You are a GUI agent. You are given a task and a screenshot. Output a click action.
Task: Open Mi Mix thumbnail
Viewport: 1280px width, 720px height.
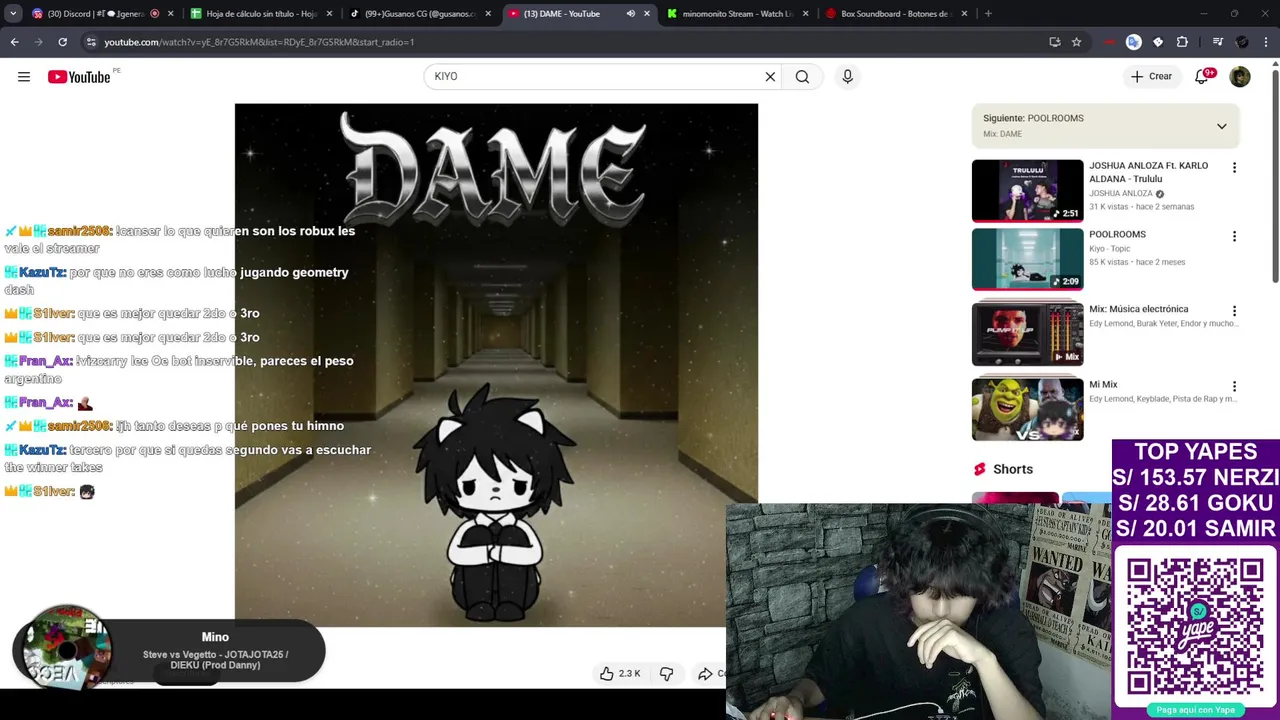coord(1027,409)
